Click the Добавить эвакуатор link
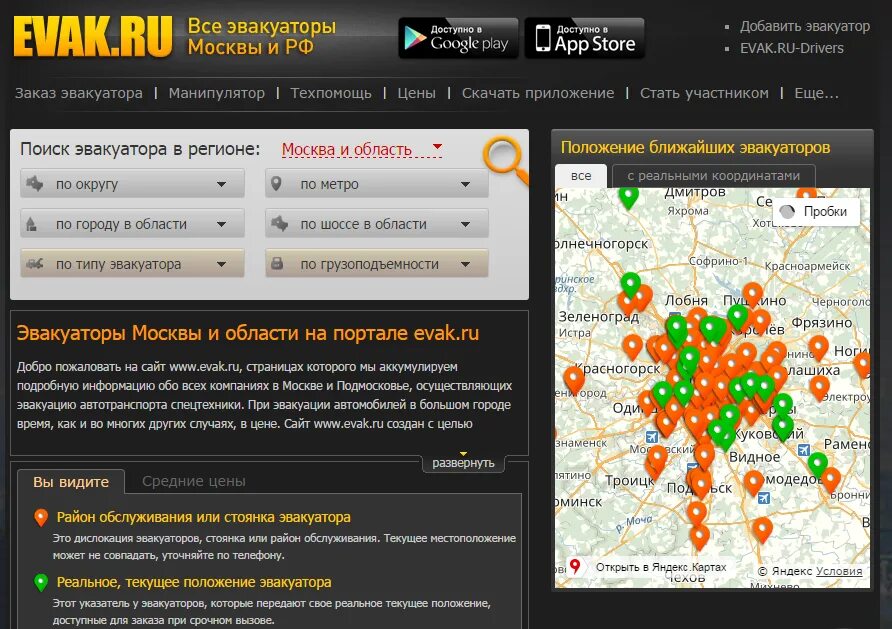892x629 pixels. [804, 26]
